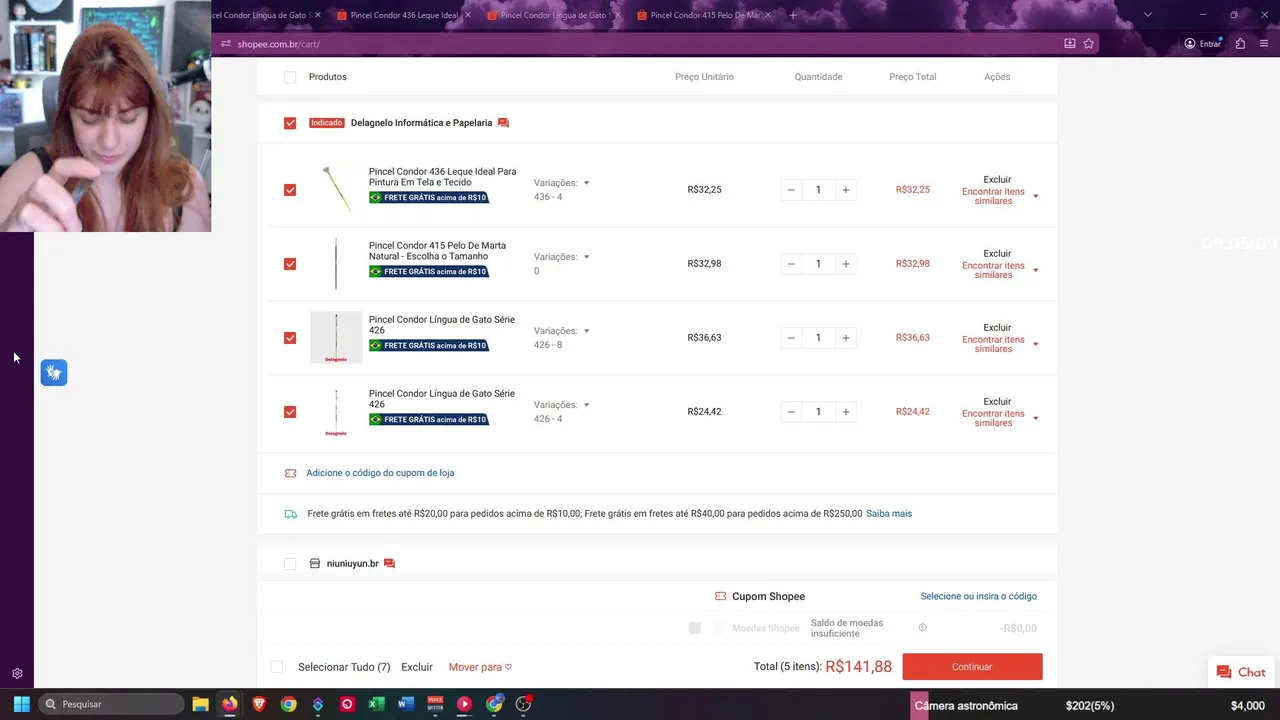Viewport: 1280px width, 720px height.
Task: Toggle the Moedas Shopee checkbox
Action: point(695,628)
